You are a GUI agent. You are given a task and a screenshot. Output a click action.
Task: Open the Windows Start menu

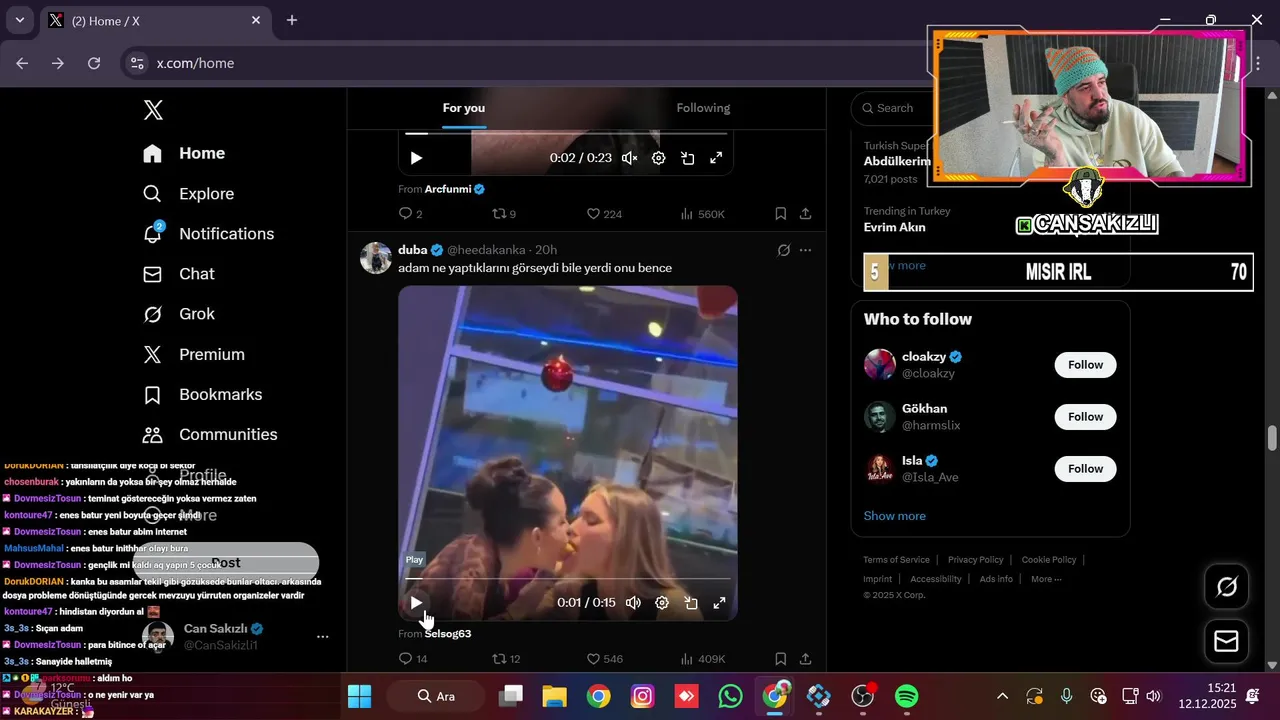tap(359, 696)
